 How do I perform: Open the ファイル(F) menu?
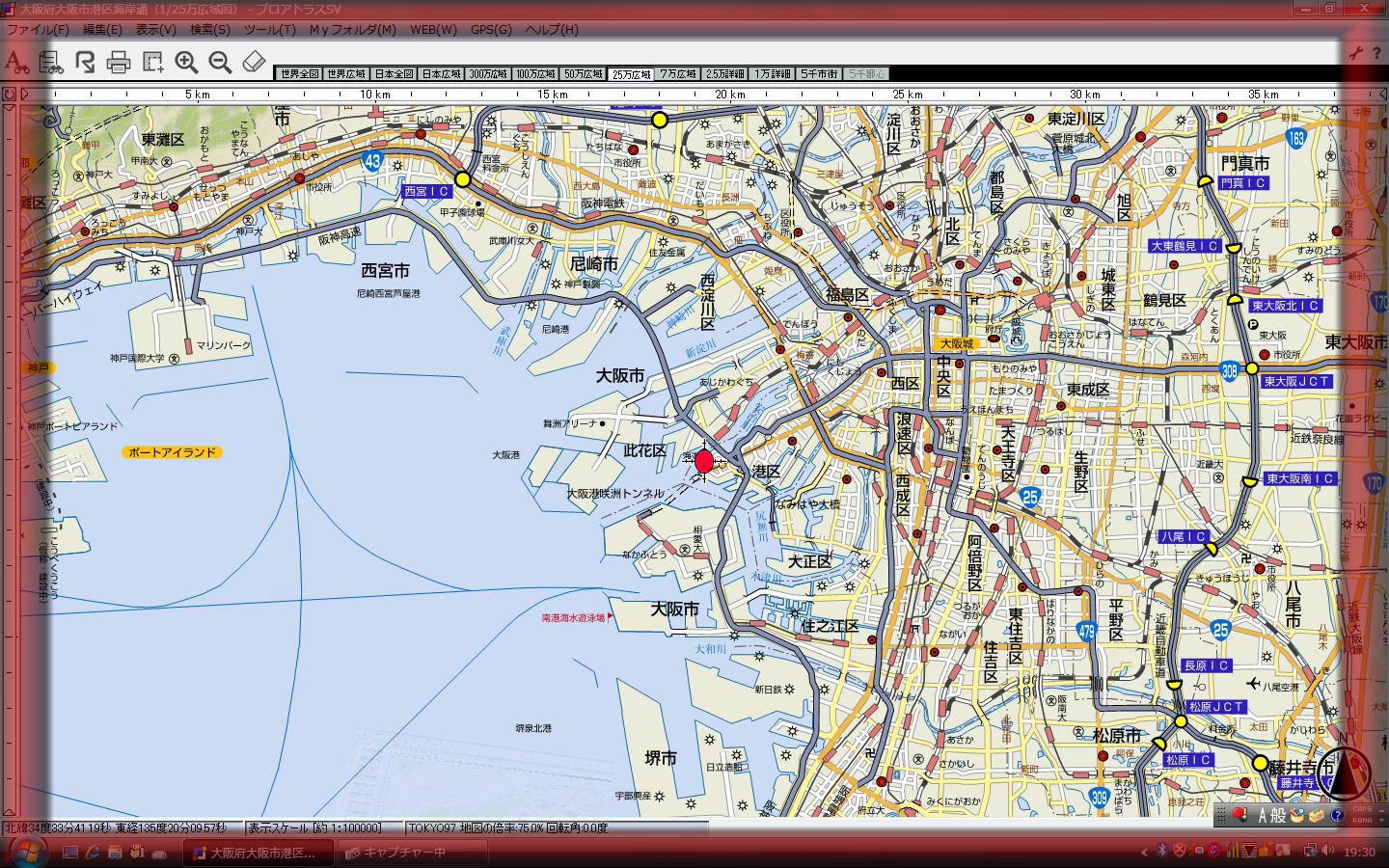pos(38,30)
